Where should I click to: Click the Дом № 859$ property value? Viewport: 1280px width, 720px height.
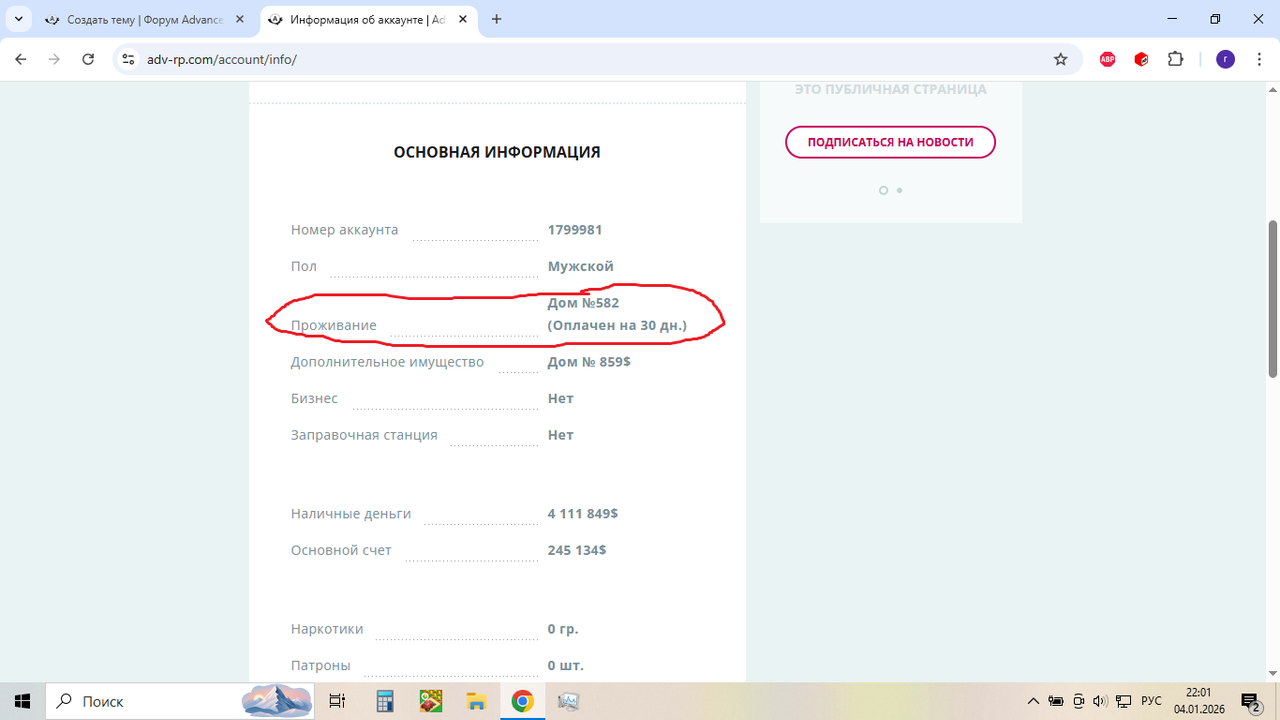point(589,362)
